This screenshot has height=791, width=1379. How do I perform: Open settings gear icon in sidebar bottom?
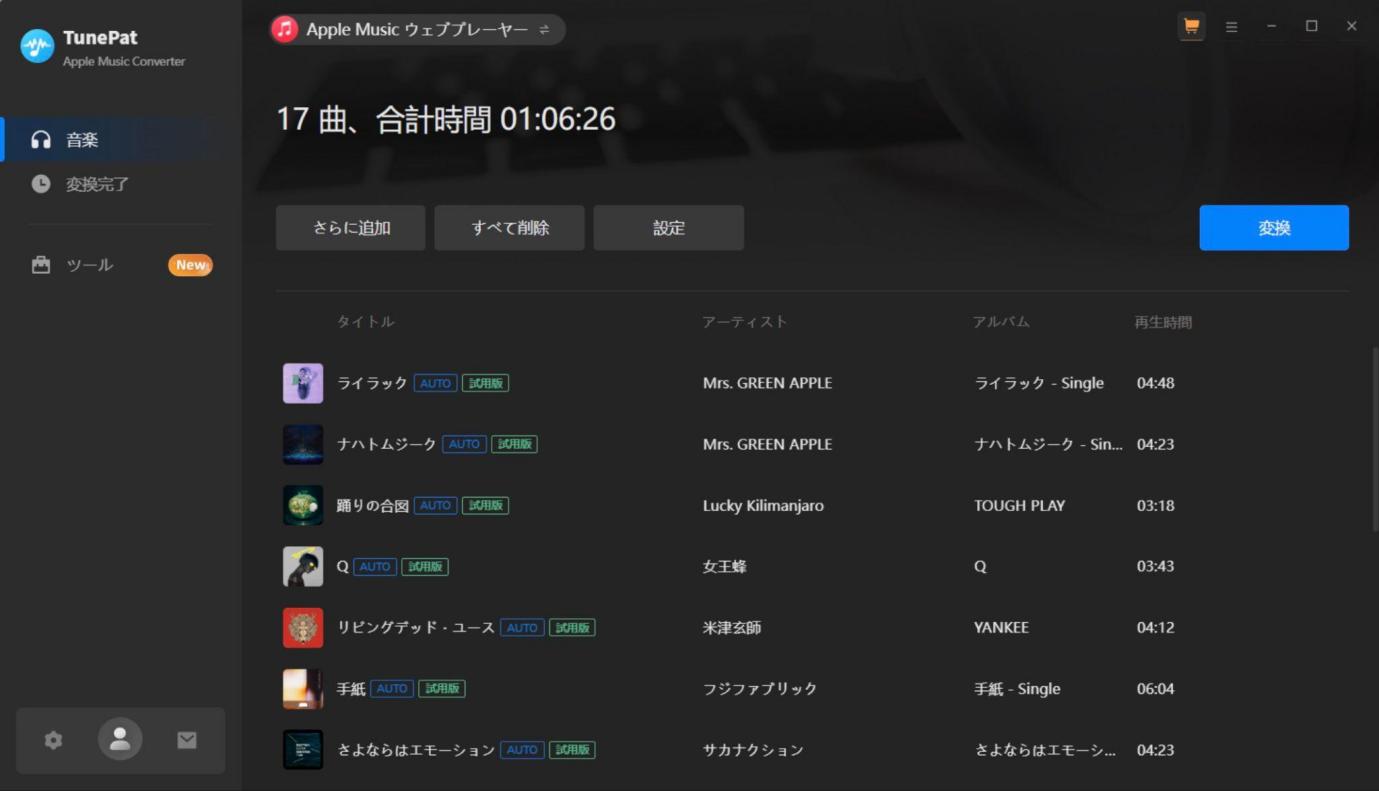coord(53,740)
